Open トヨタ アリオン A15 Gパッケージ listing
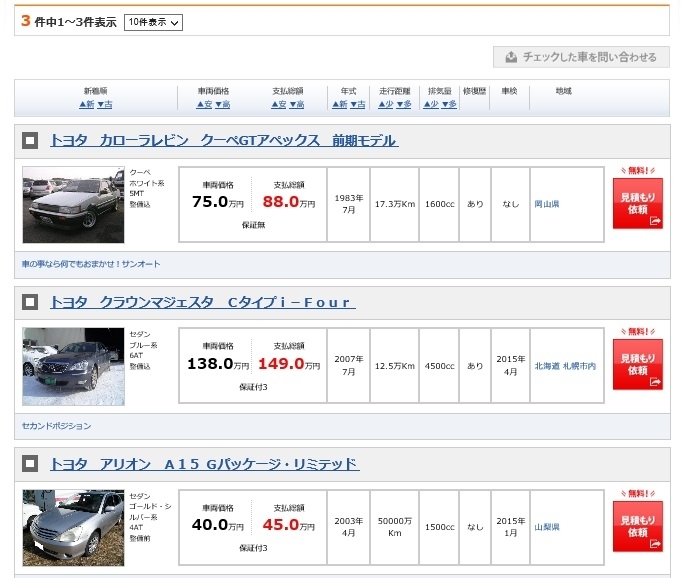Viewport: 681px width, 578px height. (x=205, y=464)
